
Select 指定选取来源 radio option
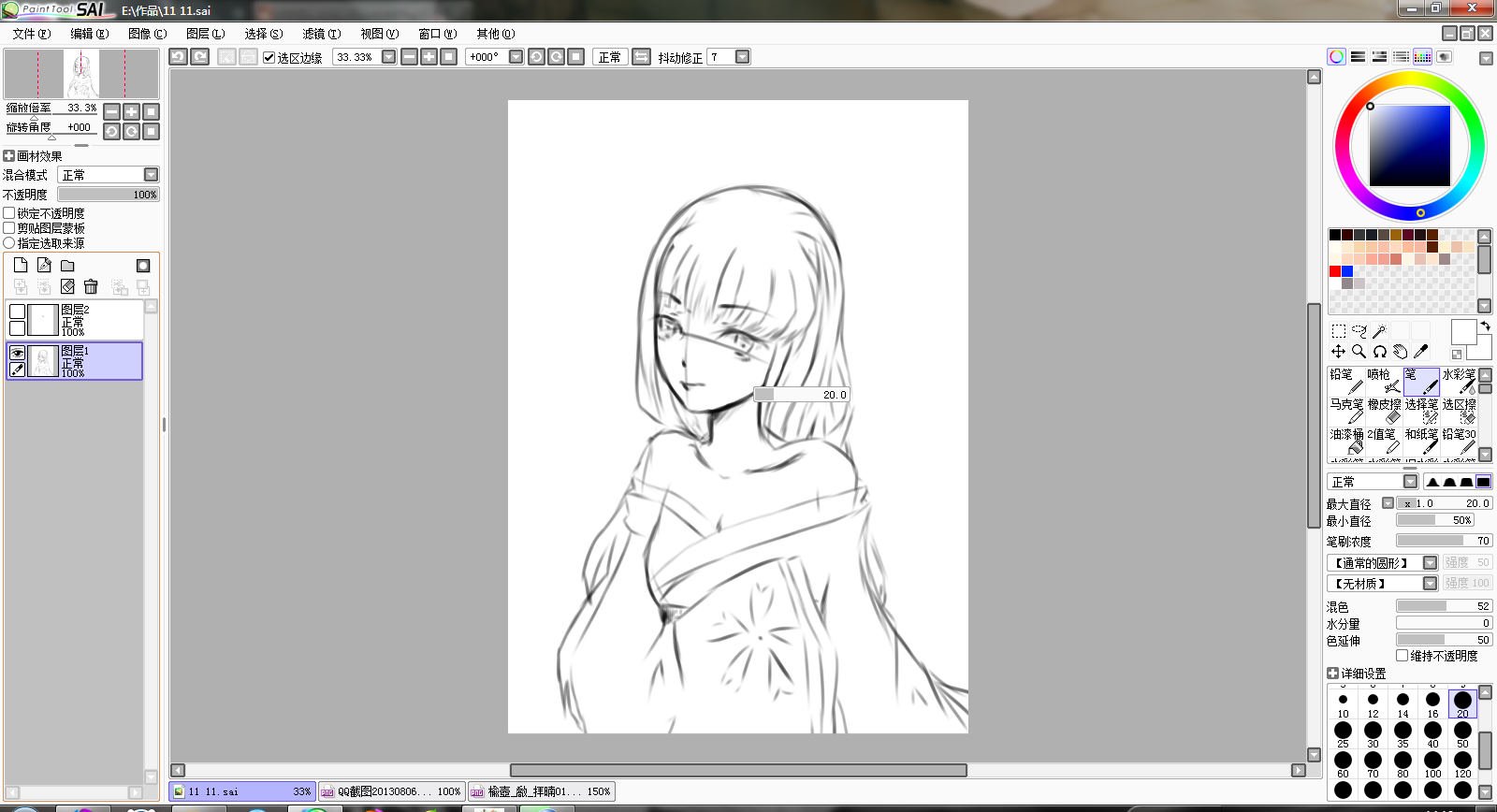(9, 243)
